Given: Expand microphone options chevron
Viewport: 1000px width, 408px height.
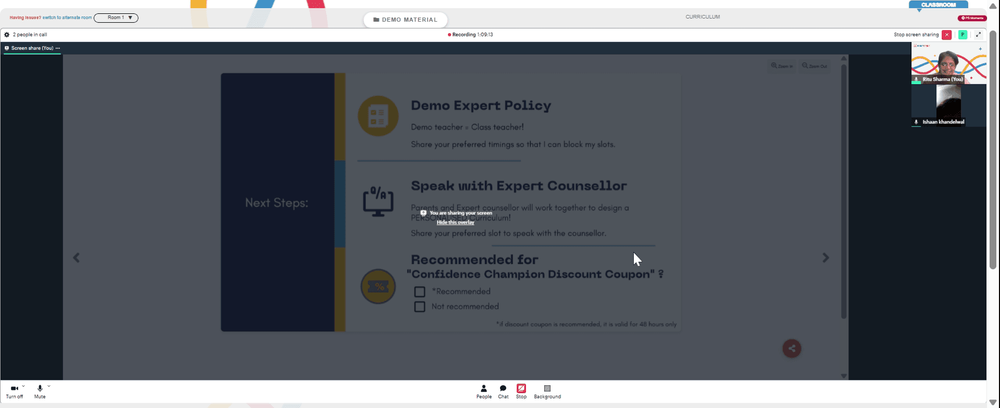Looking at the screenshot, I should click(x=48, y=386).
